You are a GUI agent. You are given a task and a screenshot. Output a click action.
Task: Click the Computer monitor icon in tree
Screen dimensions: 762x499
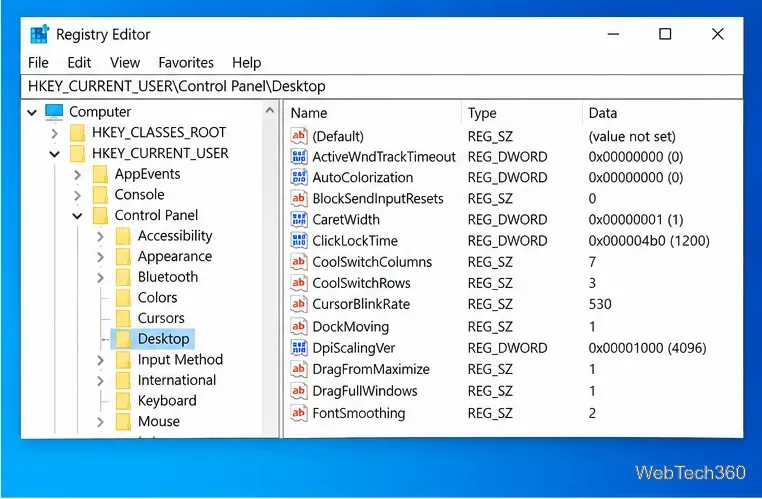(x=54, y=112)
